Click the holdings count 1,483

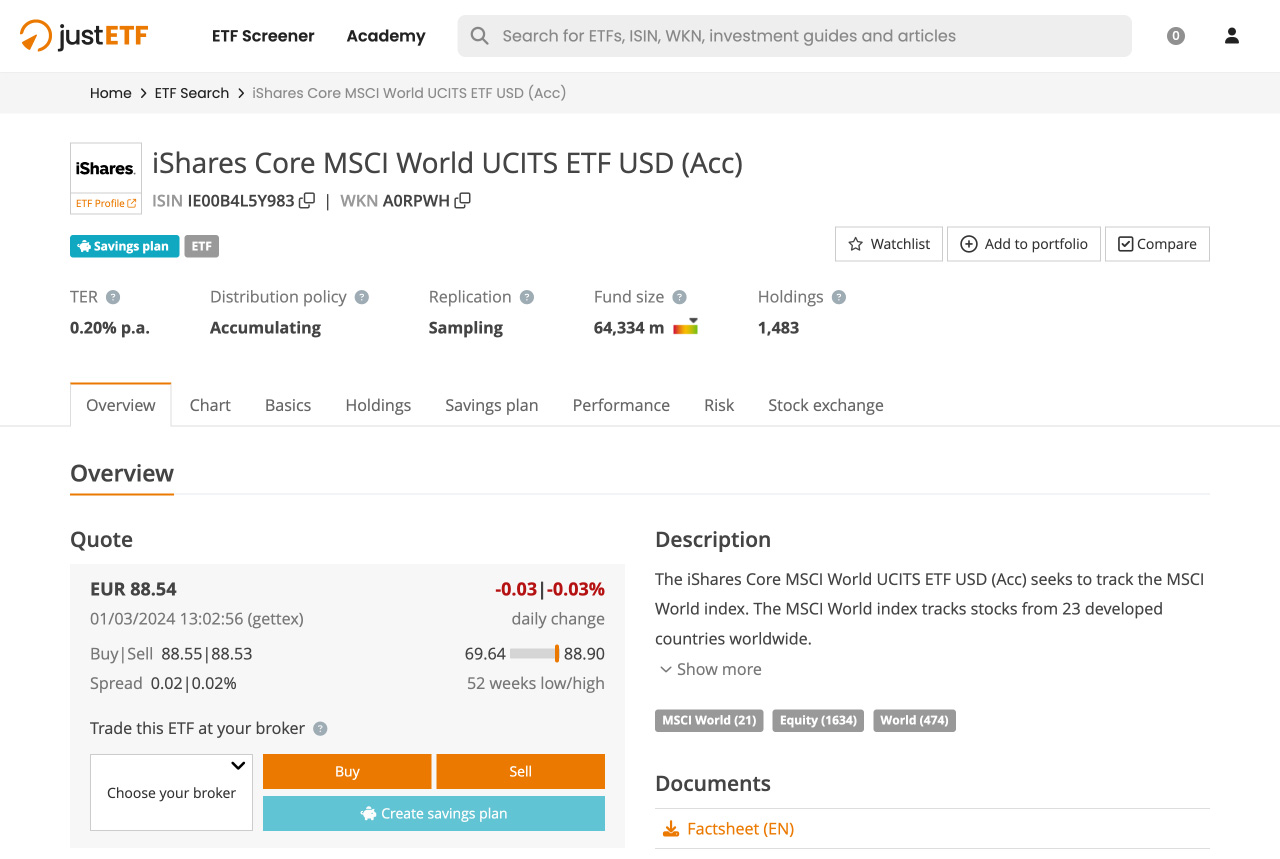(x=778, y=328)
